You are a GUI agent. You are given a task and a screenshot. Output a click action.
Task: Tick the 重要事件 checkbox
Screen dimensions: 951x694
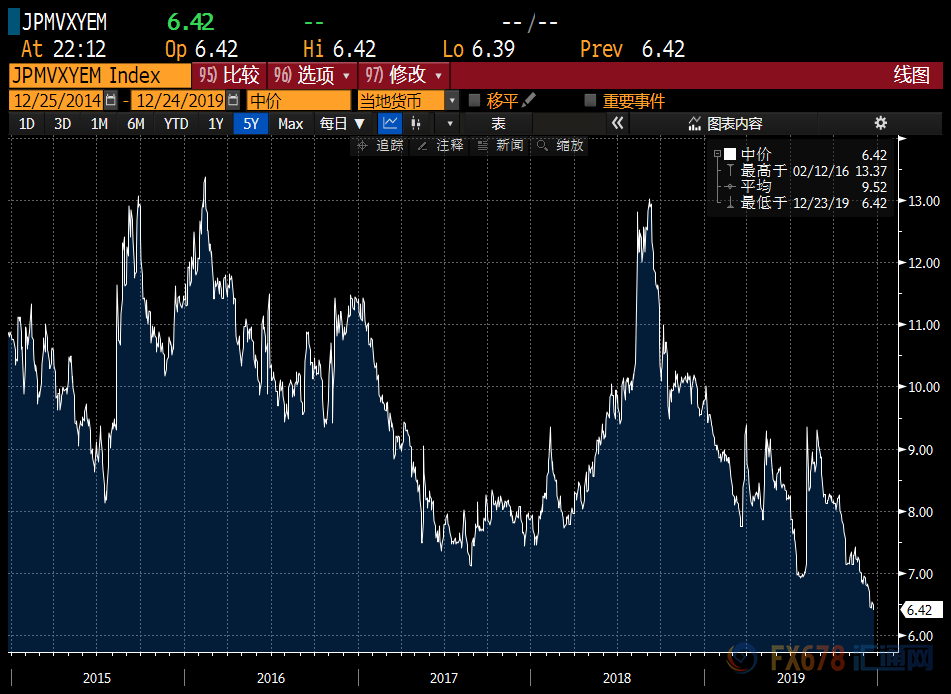coord(590,101)
